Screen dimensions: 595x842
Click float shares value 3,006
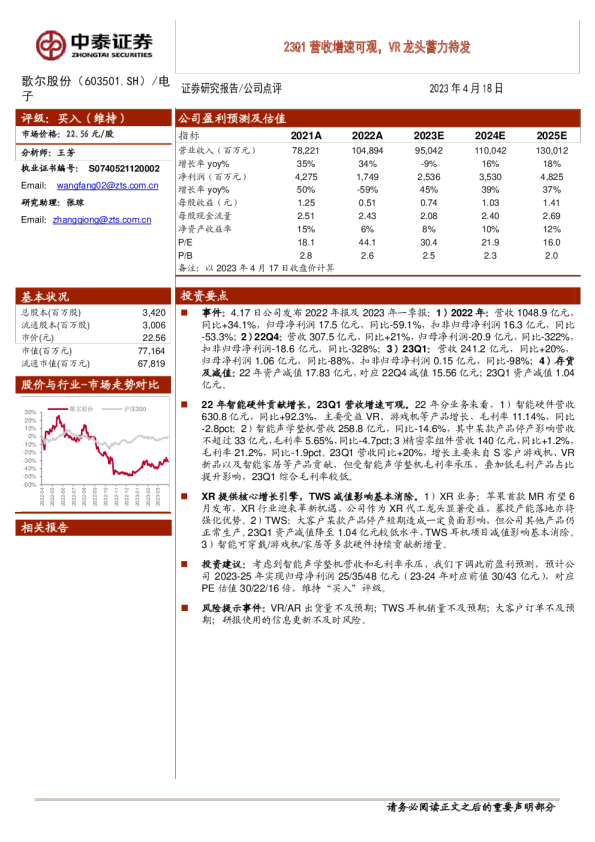tap(154, 325)
